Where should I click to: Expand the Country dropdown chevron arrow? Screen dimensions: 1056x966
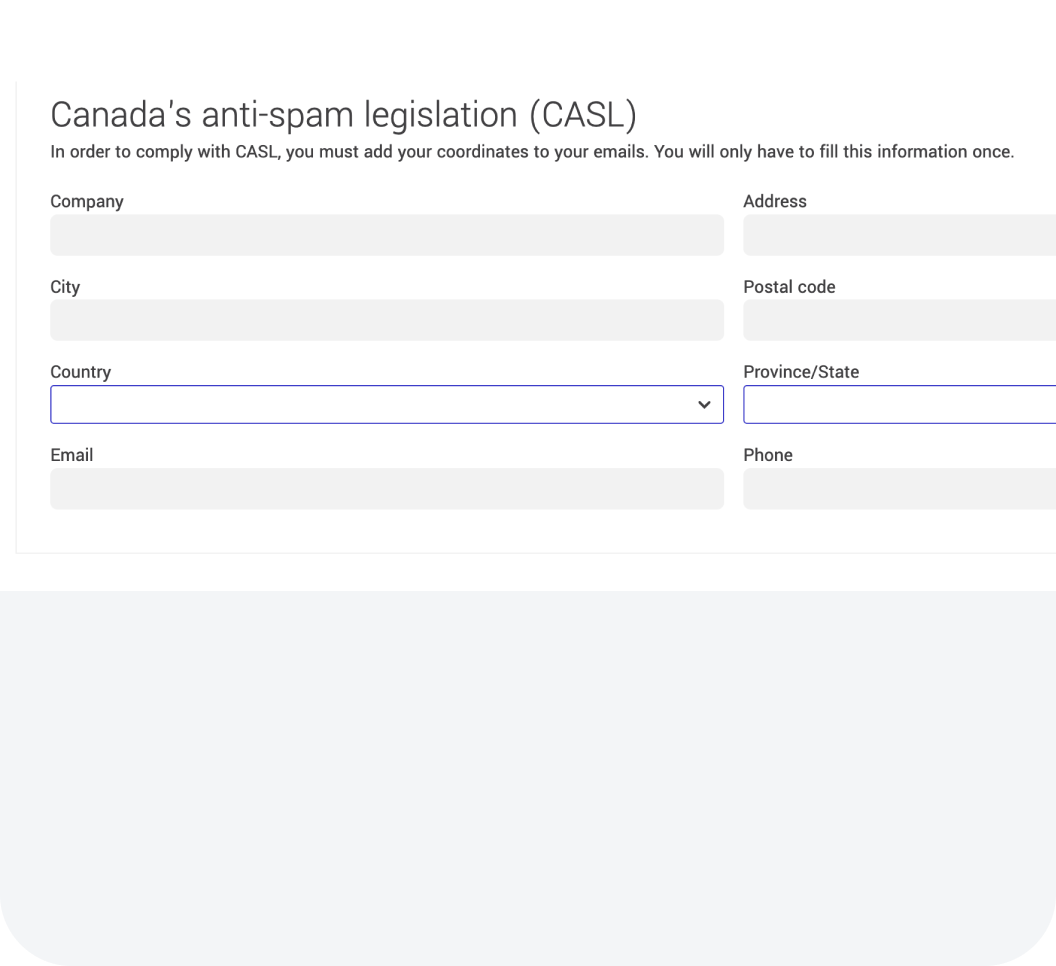(704, 405)
